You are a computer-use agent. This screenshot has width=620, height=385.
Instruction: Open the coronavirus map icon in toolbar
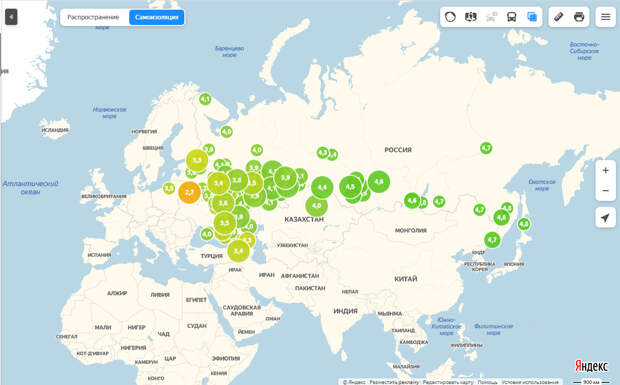coord(450,17)
